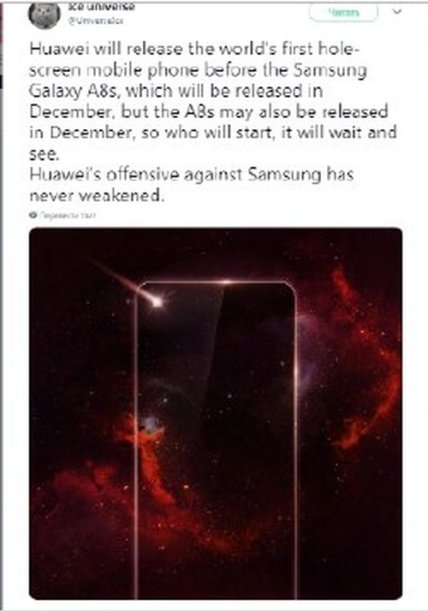
Task: Click the 'December, but the A8s may' line
Action: pyautogui.click(x=209, y=112)
